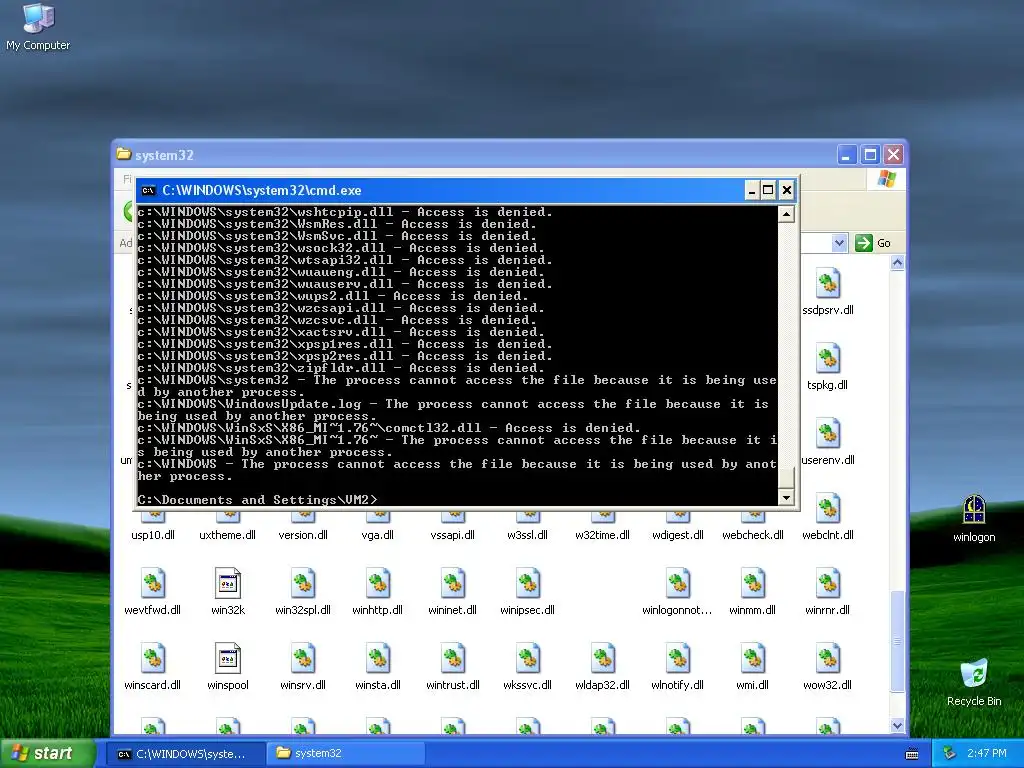Screen dimensions: 1024x768
Task: Select the winsta.dll file icon
Action: [x=377, y=658]
